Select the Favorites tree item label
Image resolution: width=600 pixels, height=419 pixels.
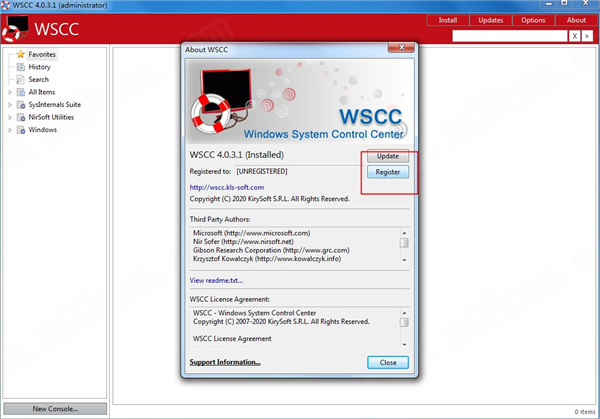pos(42,54)
